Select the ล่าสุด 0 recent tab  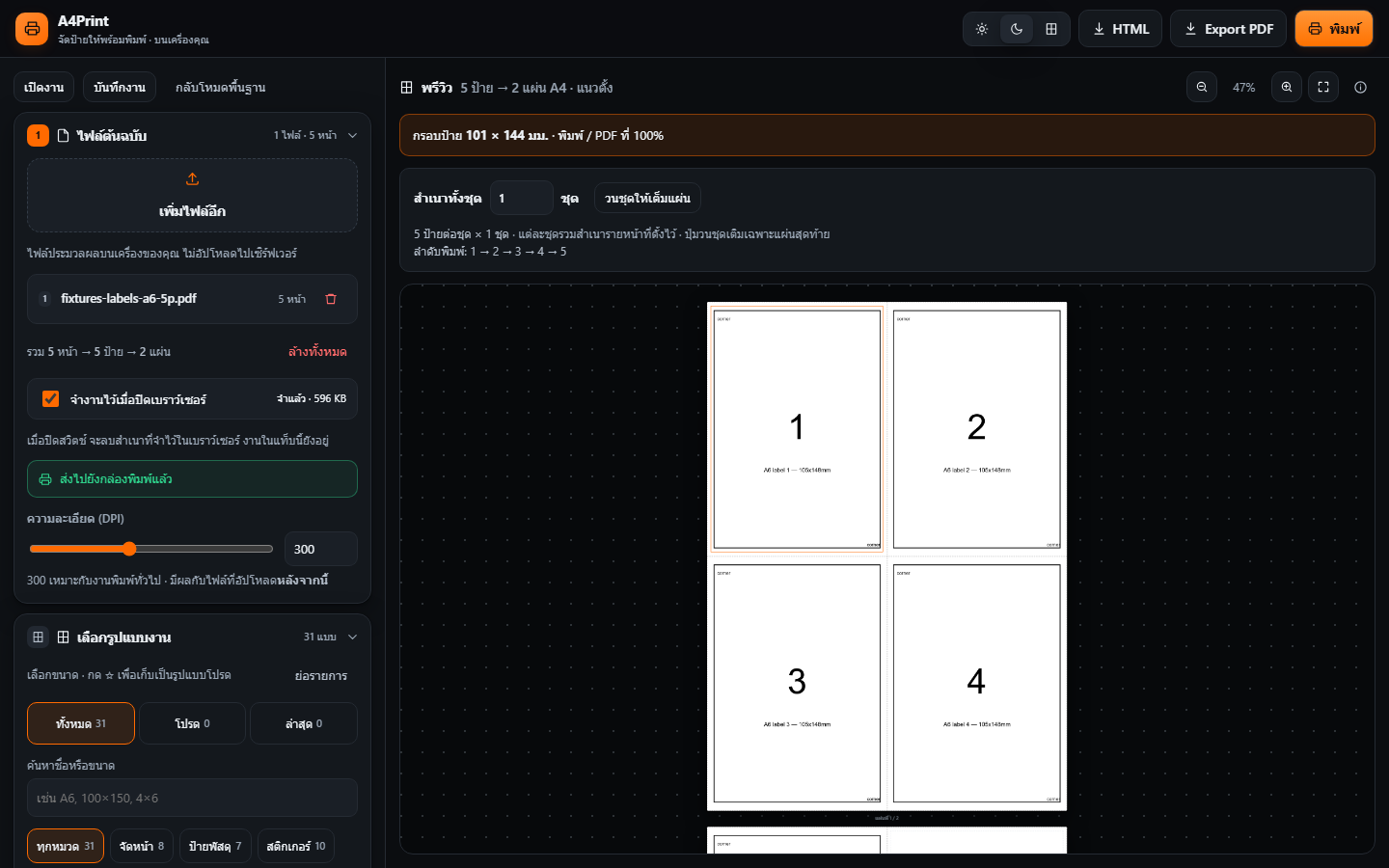(x=304, y=723)
